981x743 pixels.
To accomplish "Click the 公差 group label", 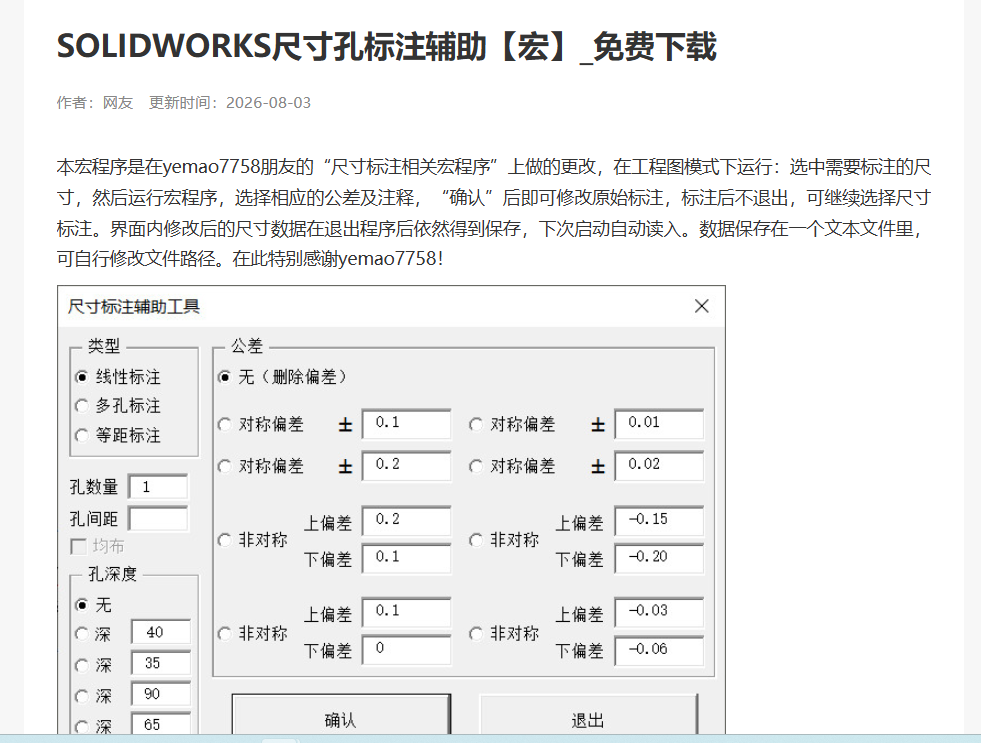I will [x=247, y=346].
